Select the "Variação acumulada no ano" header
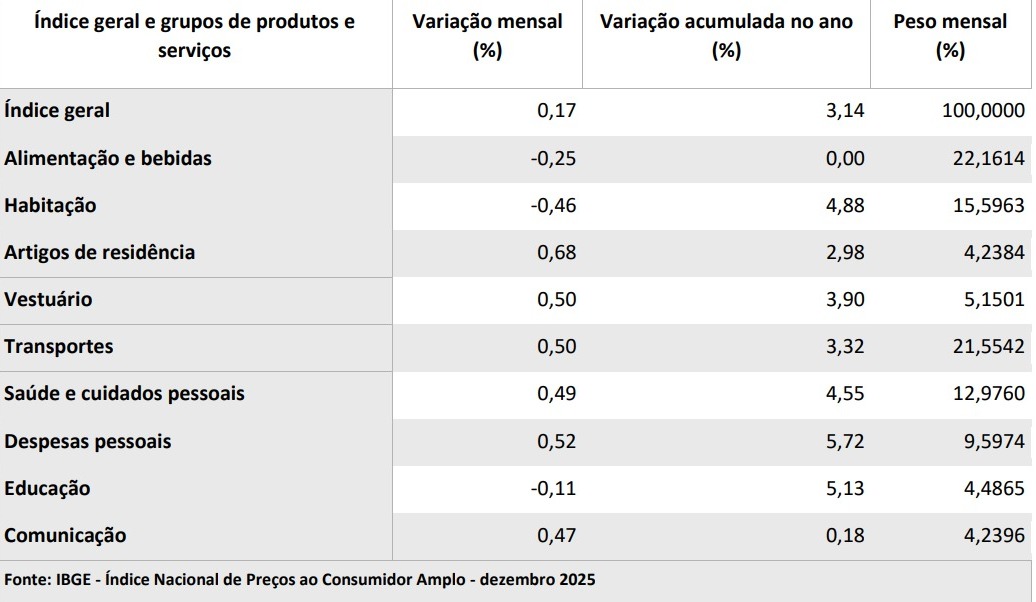This screenshot has width=1036, height=602. [726, 36]
